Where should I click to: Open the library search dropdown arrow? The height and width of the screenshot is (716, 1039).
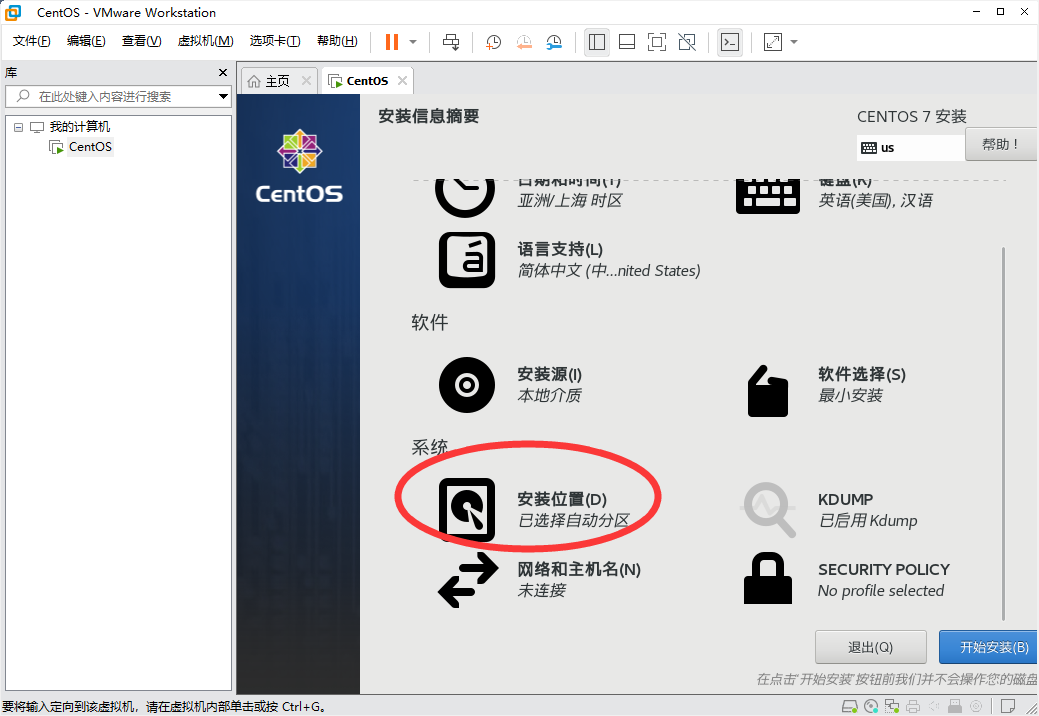pyautogui.click(x=223, y=97)
